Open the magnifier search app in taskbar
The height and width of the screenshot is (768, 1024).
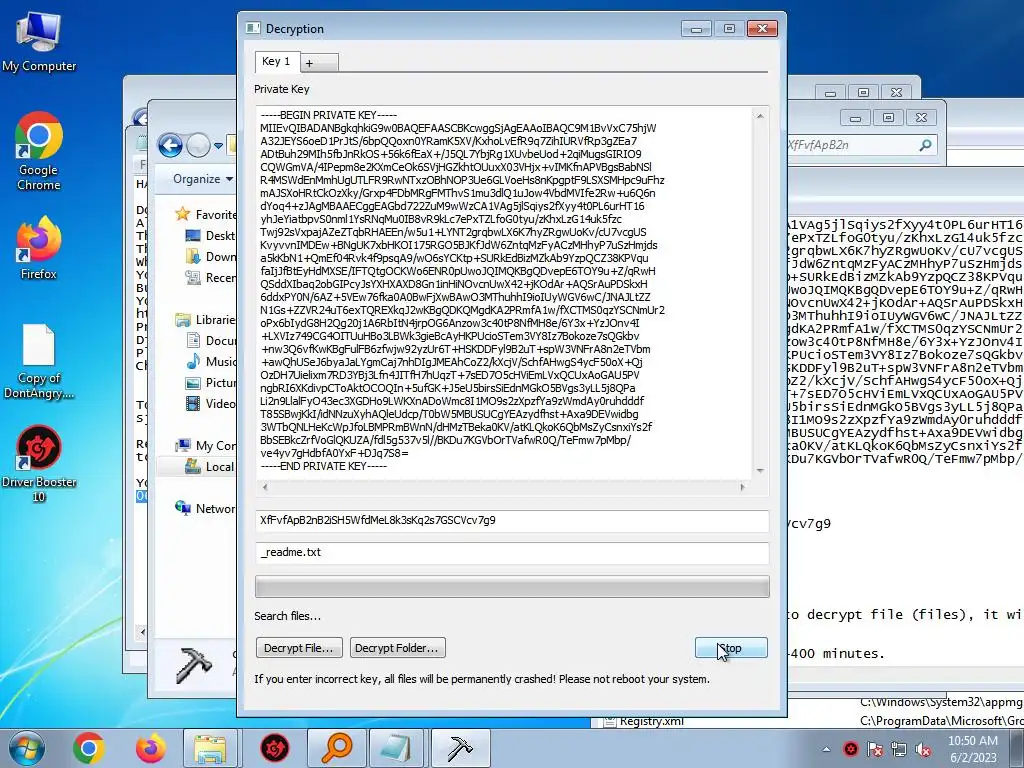[336, 748]
